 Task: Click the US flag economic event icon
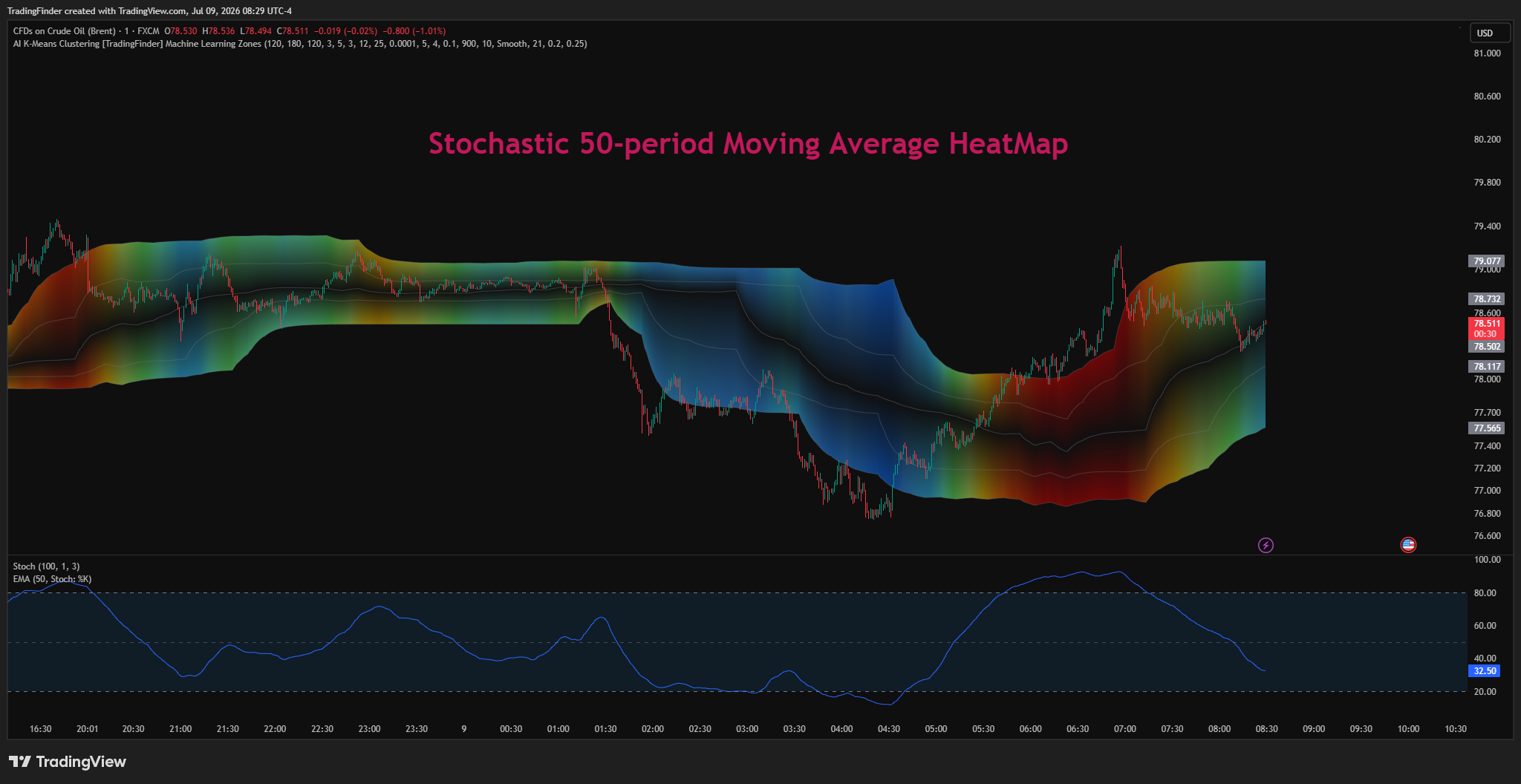point(1408,545)
